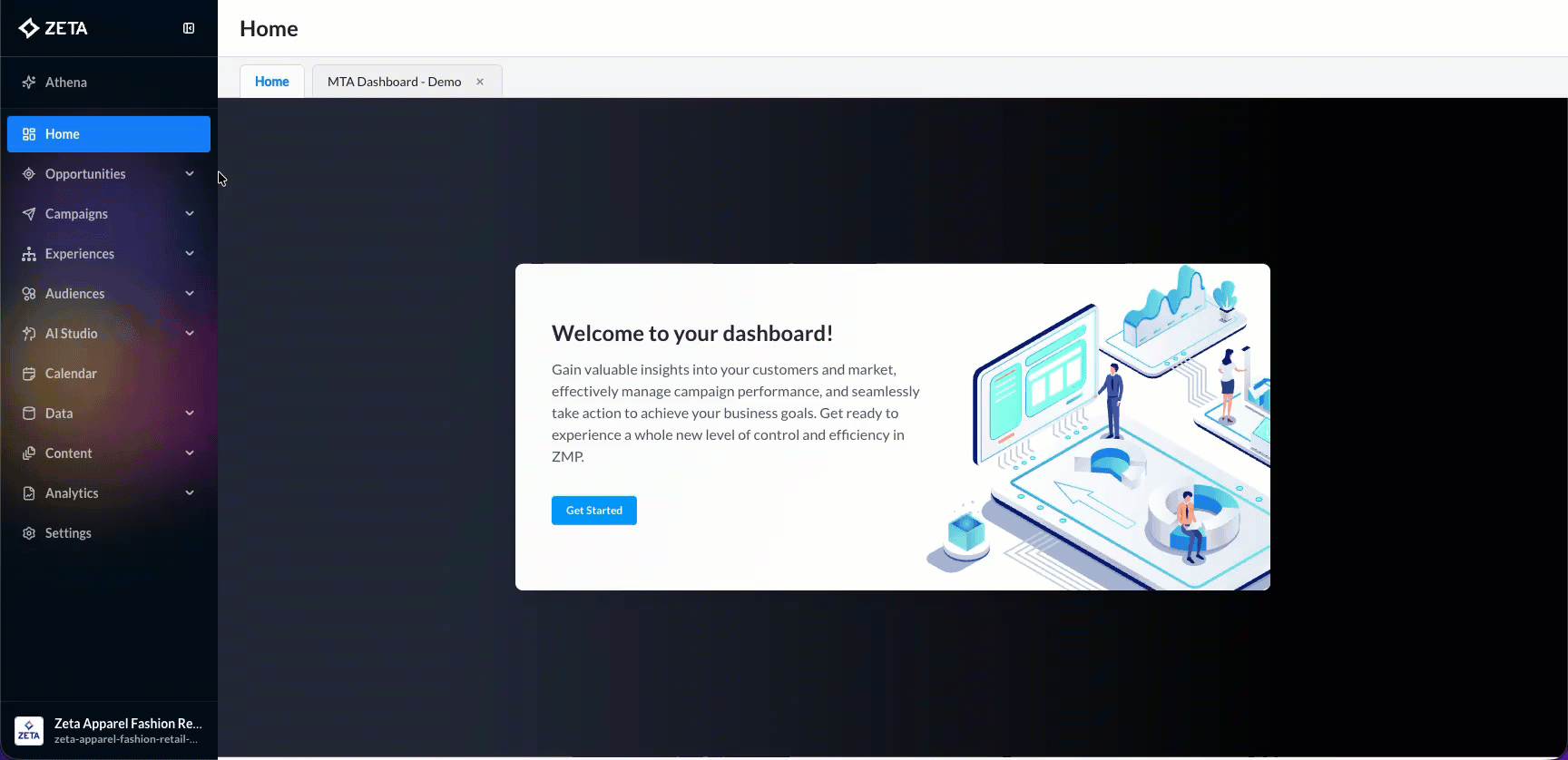Close the MTA Dashboard - Demo tab
This screenshot has width=1568, height=760.
480,82
